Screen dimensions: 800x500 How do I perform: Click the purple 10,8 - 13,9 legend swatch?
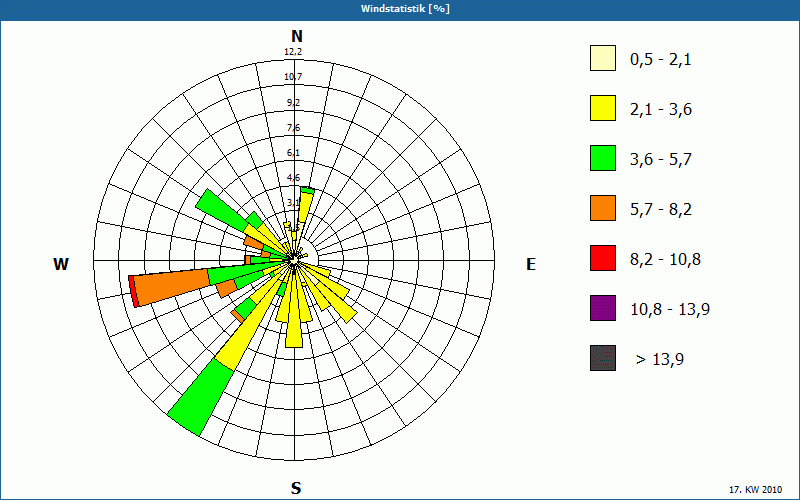(x=603, y=308)
